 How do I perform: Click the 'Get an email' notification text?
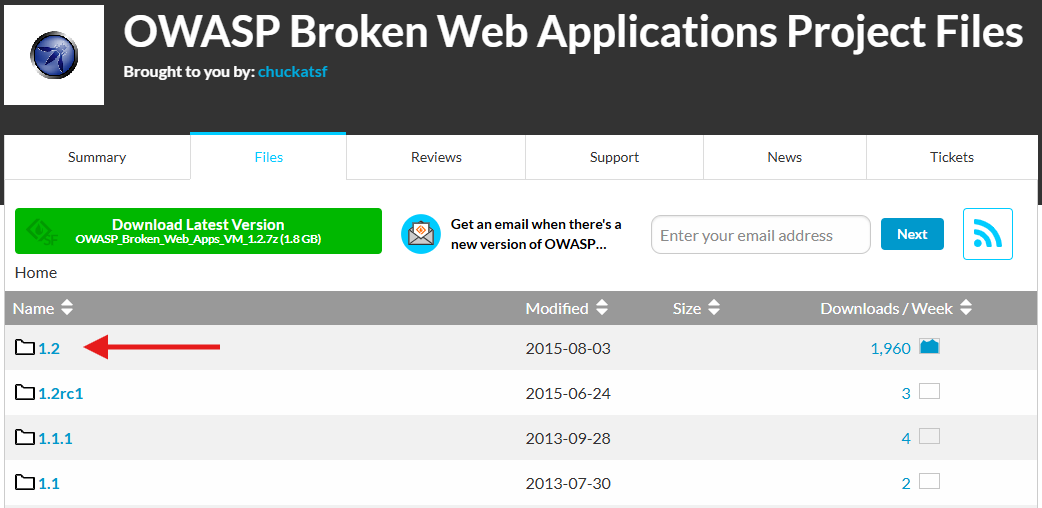point(536,234)
